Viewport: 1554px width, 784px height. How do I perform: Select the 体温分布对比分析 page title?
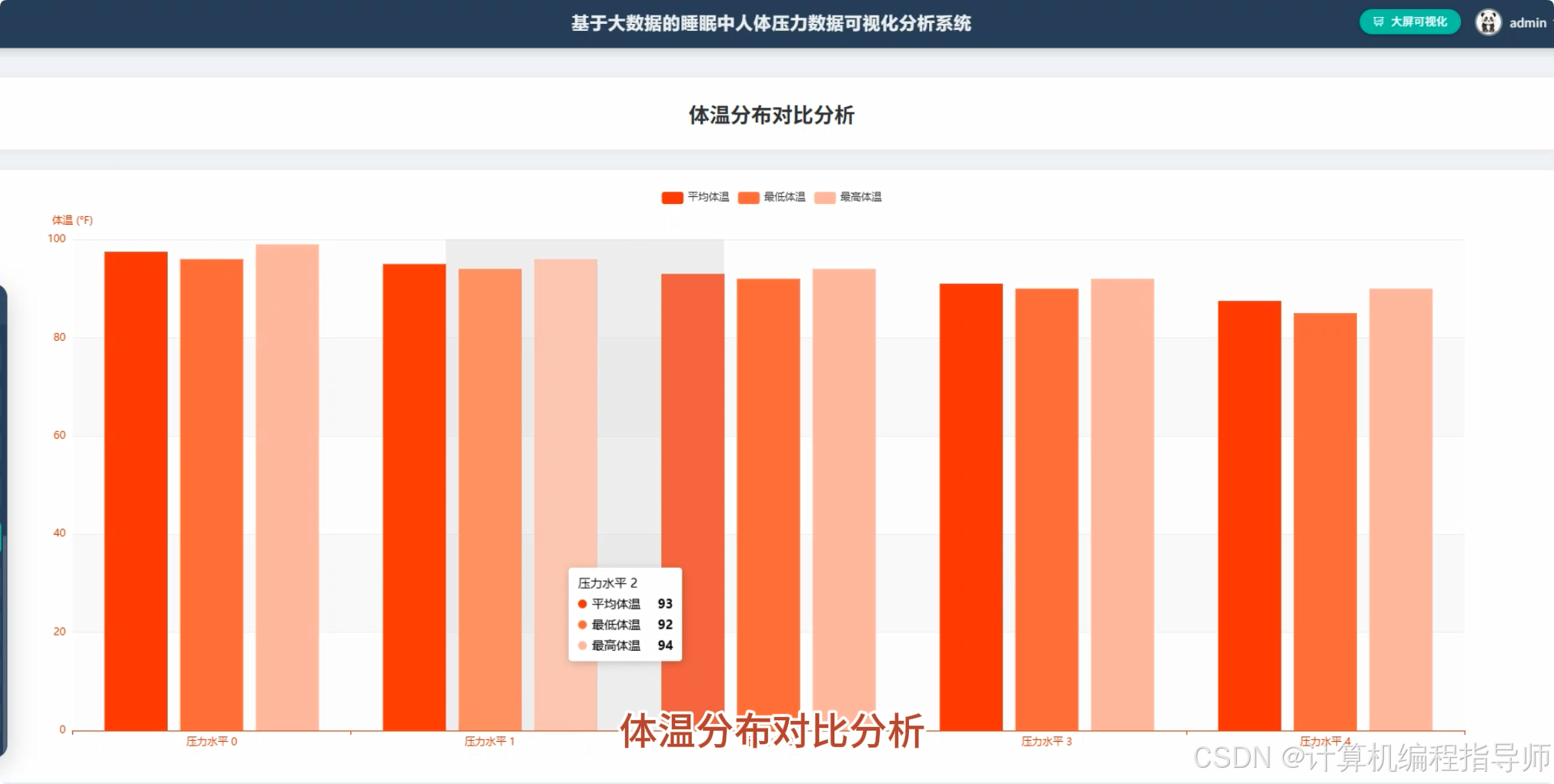pos(770,115)
